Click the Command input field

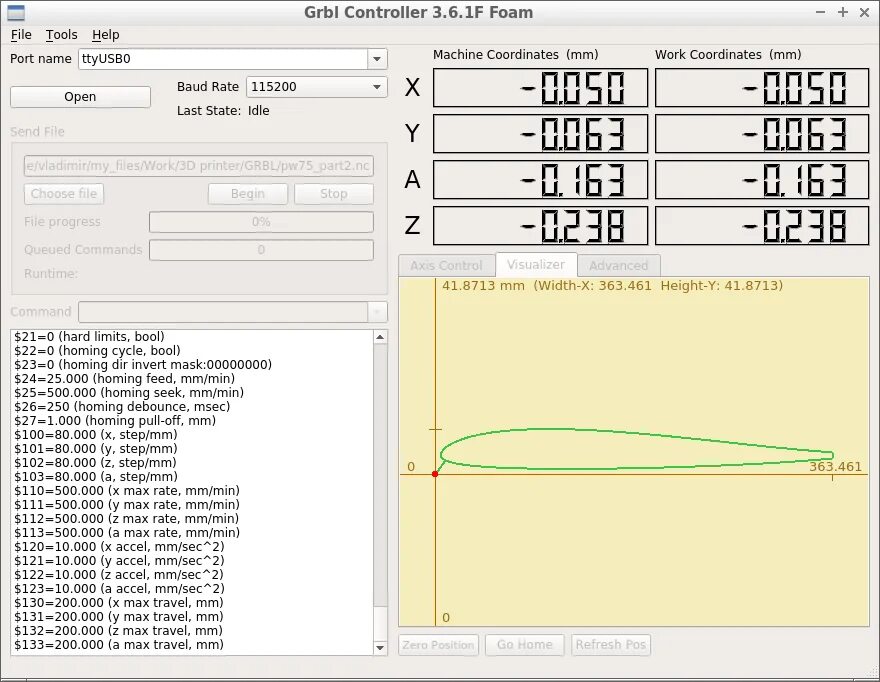pyautogui.click(x=223, y=312)
